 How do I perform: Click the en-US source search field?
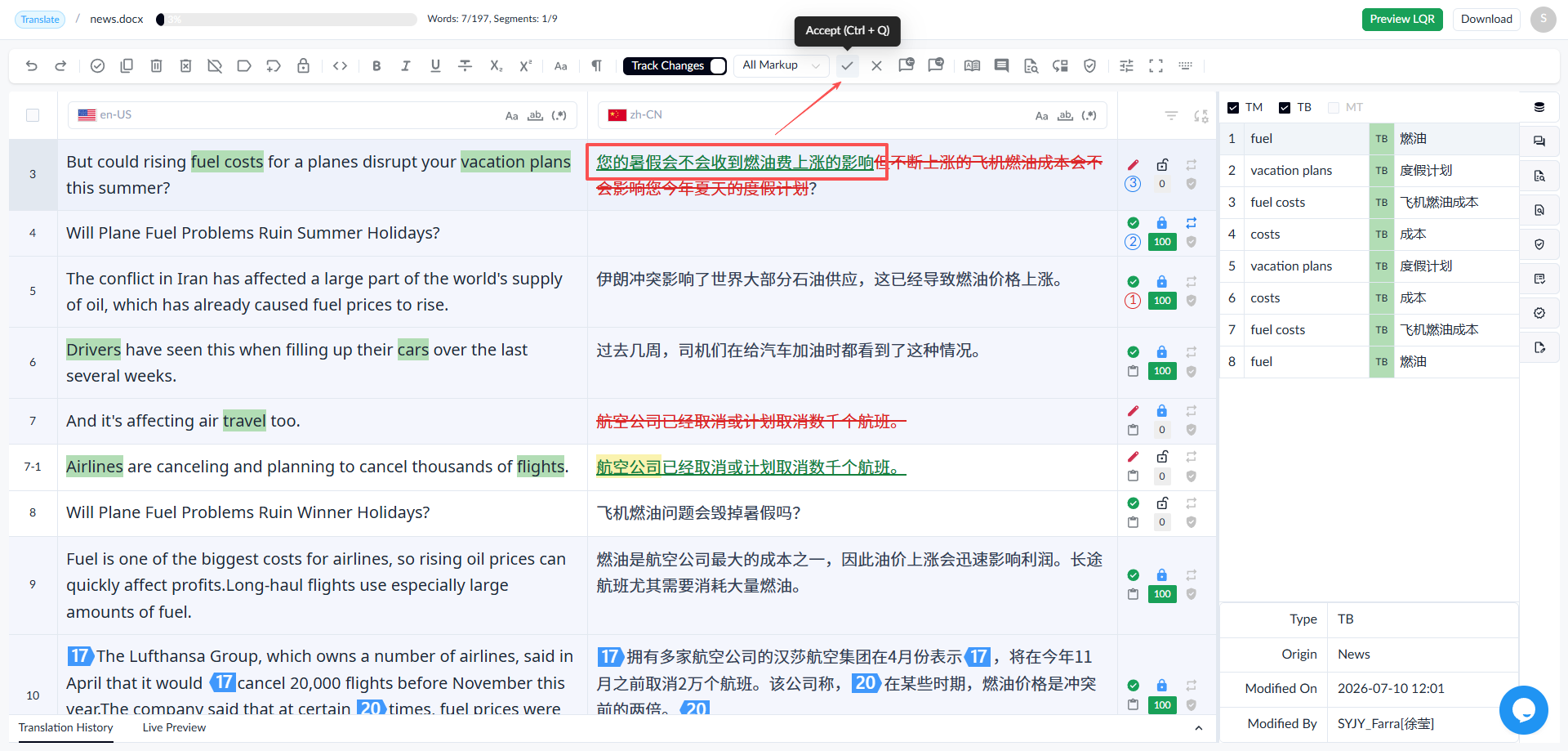(x=323, y=115)
